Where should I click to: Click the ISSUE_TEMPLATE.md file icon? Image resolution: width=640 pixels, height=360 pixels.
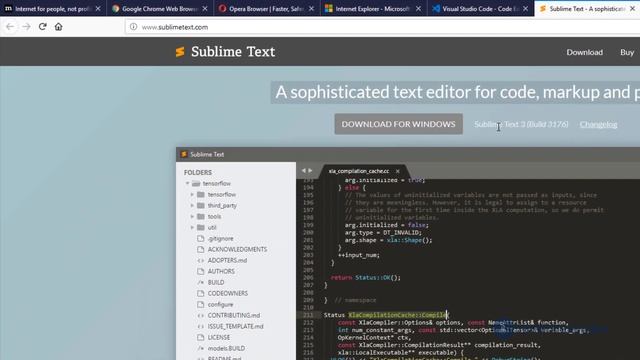pyautogui.click(x=201, y=327)
